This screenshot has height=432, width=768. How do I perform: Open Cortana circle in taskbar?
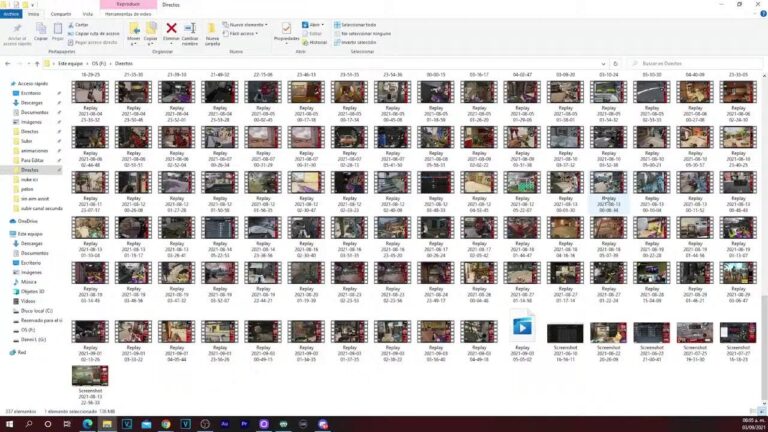[x=48, y=424]
